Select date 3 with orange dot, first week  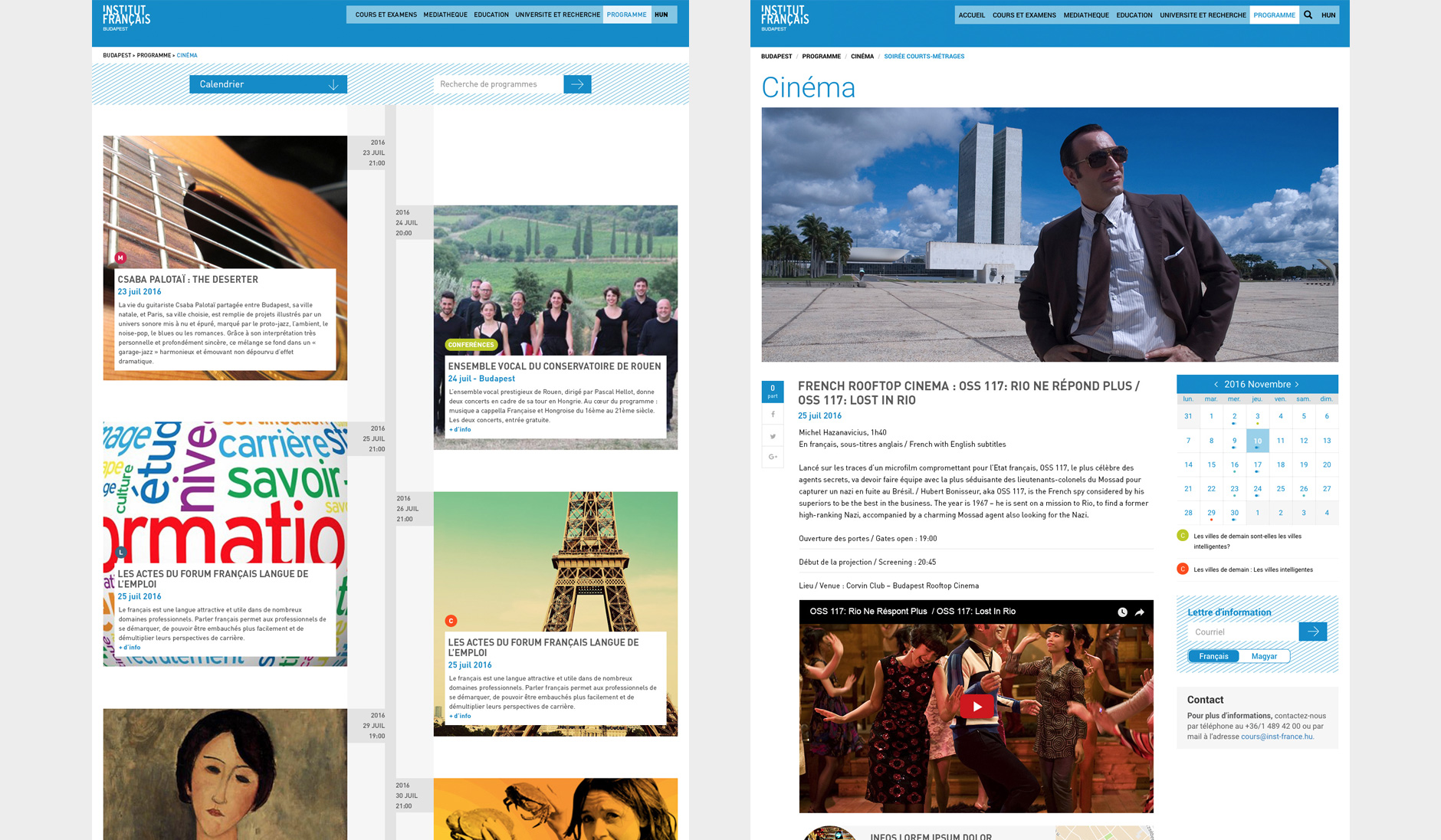click(x=1257, y=416)
